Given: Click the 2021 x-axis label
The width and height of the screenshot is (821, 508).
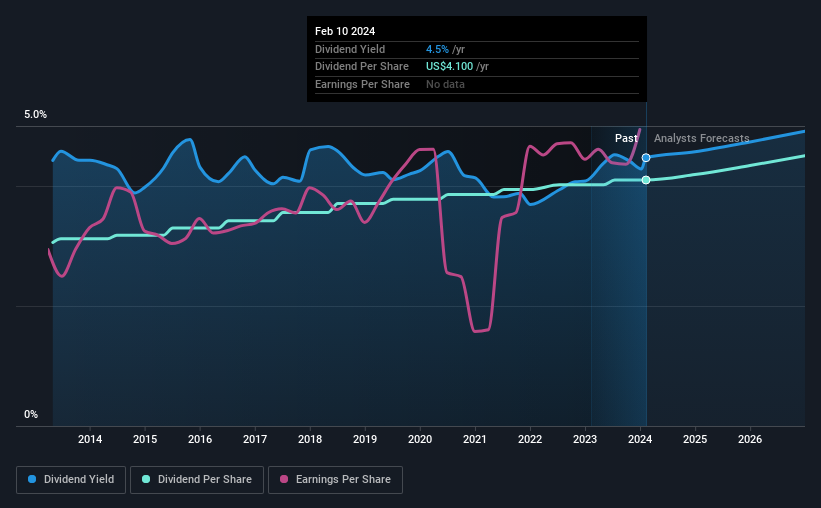Looking at the screenshot, I should (475, 439).
